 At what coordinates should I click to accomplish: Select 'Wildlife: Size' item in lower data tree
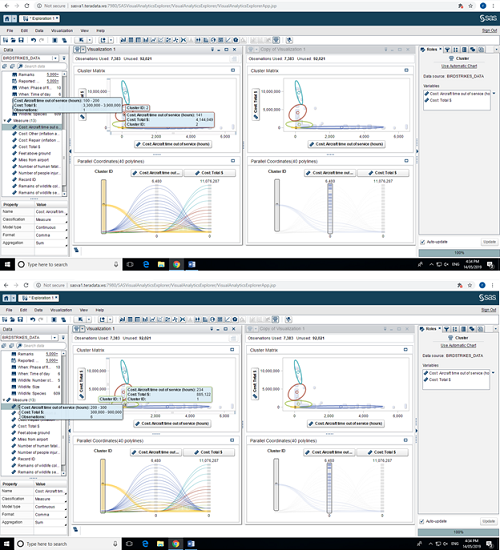tap(30, 387)
